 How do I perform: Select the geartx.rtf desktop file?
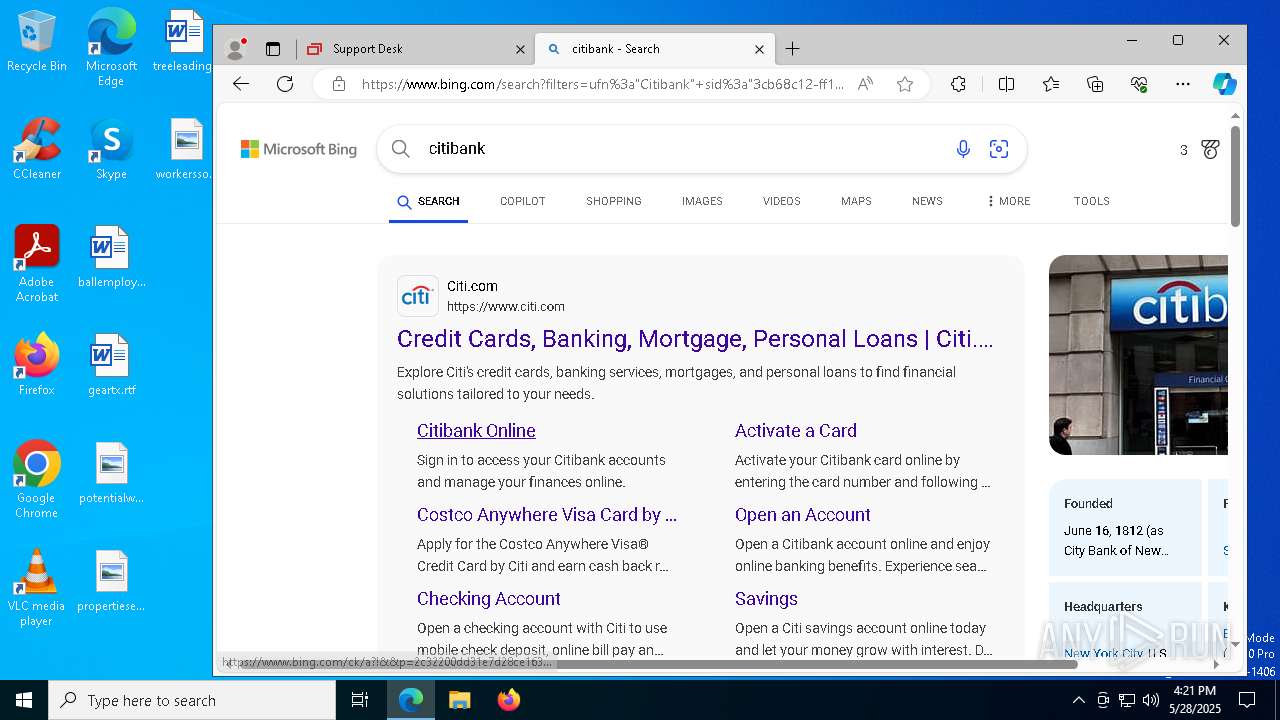click(x=111, y=365)
